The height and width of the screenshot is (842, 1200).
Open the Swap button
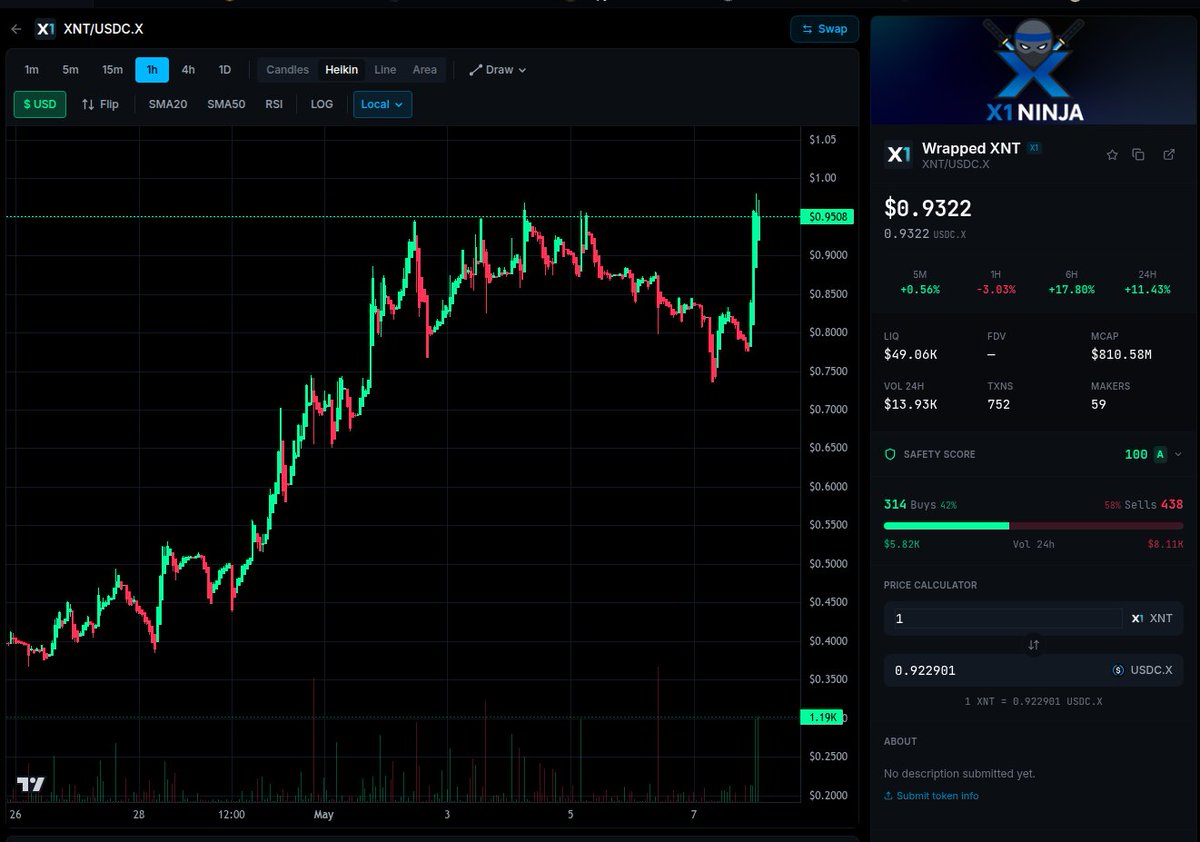(x=824, y=29)
